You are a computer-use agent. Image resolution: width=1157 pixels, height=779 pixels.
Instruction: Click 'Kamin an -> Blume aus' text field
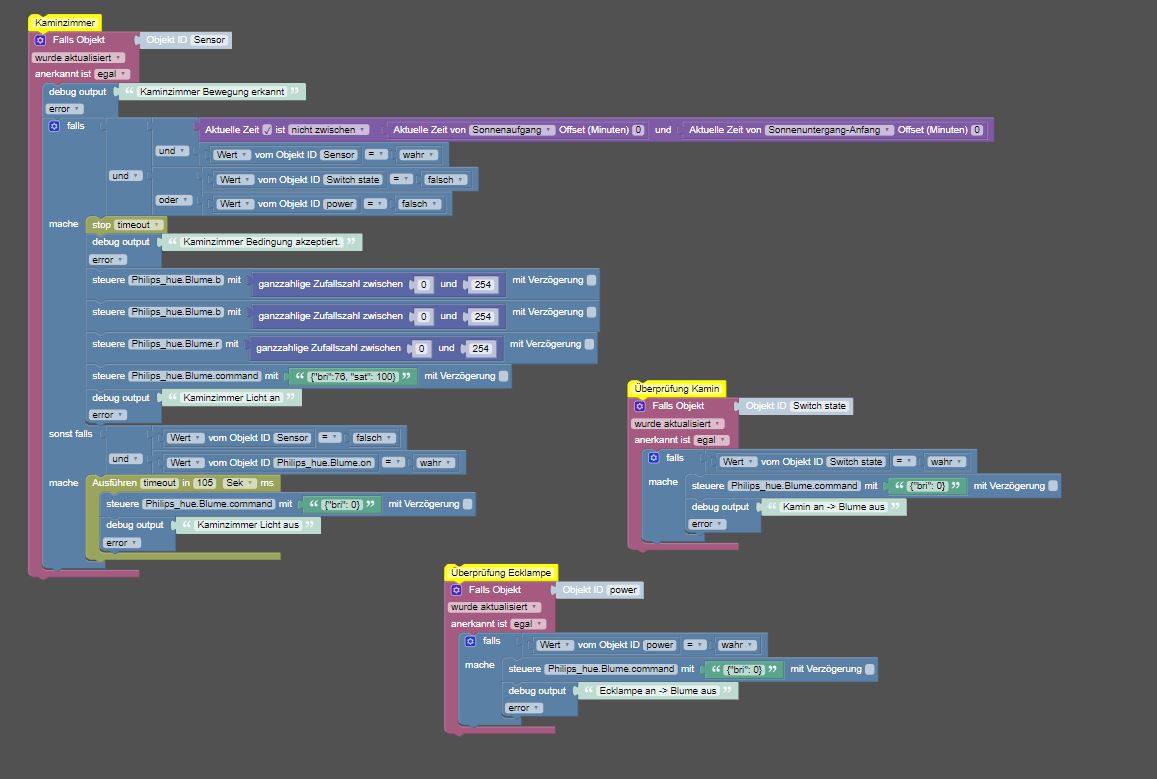833,507
